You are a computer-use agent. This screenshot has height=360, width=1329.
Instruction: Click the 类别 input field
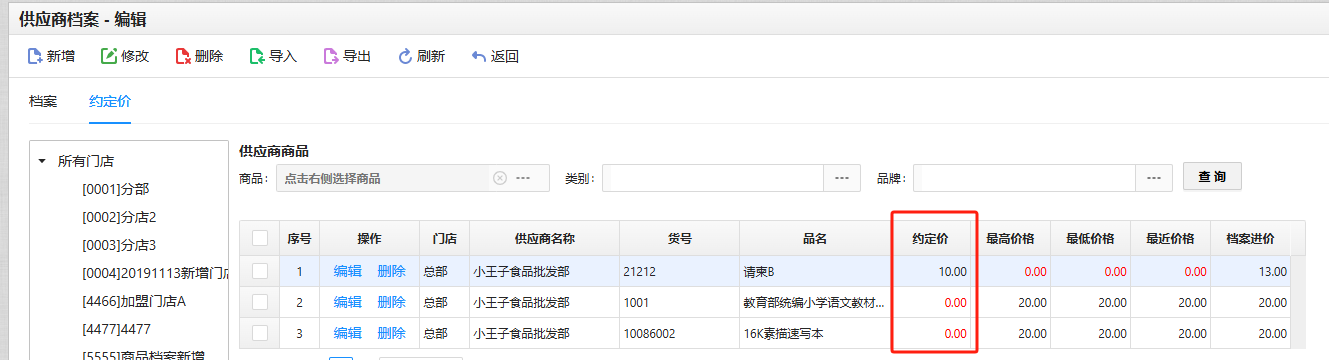point(713,178)
